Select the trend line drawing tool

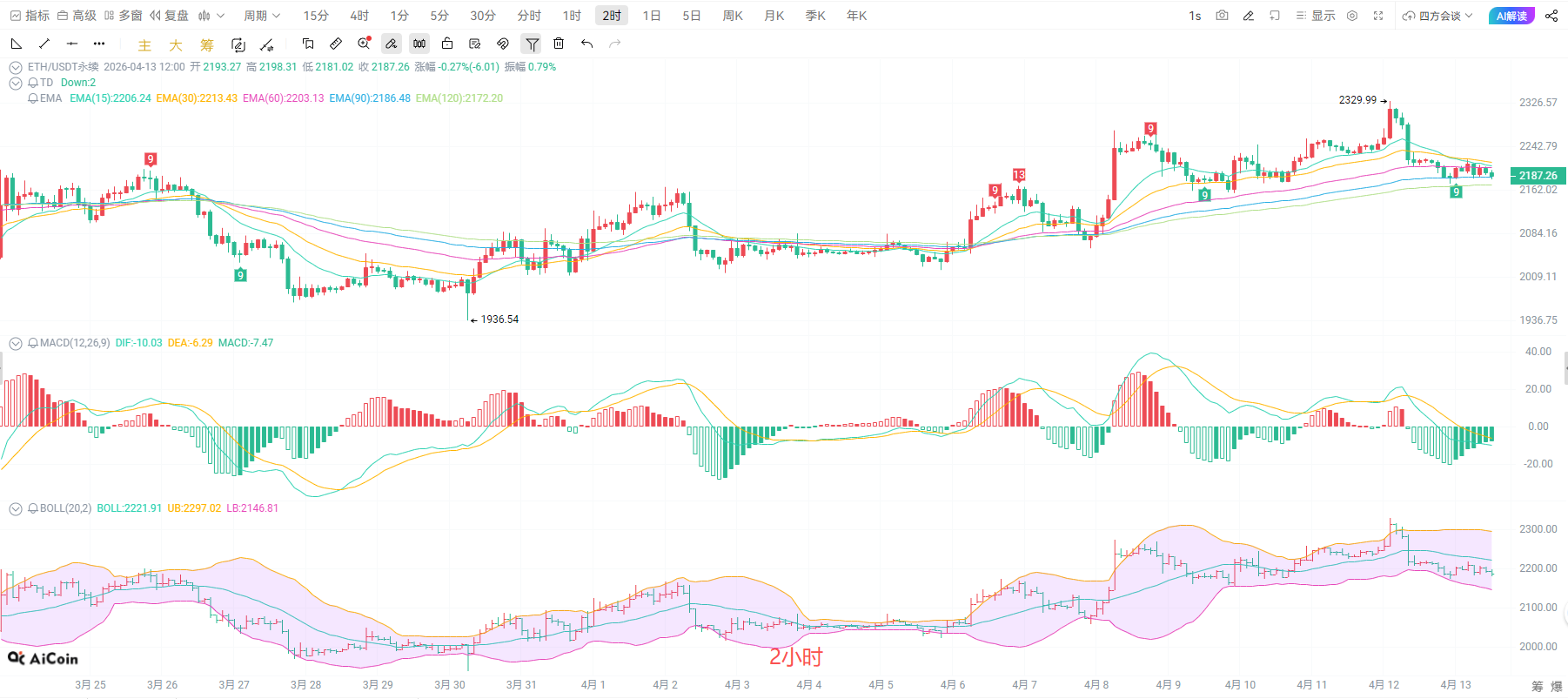click(44, 44)
